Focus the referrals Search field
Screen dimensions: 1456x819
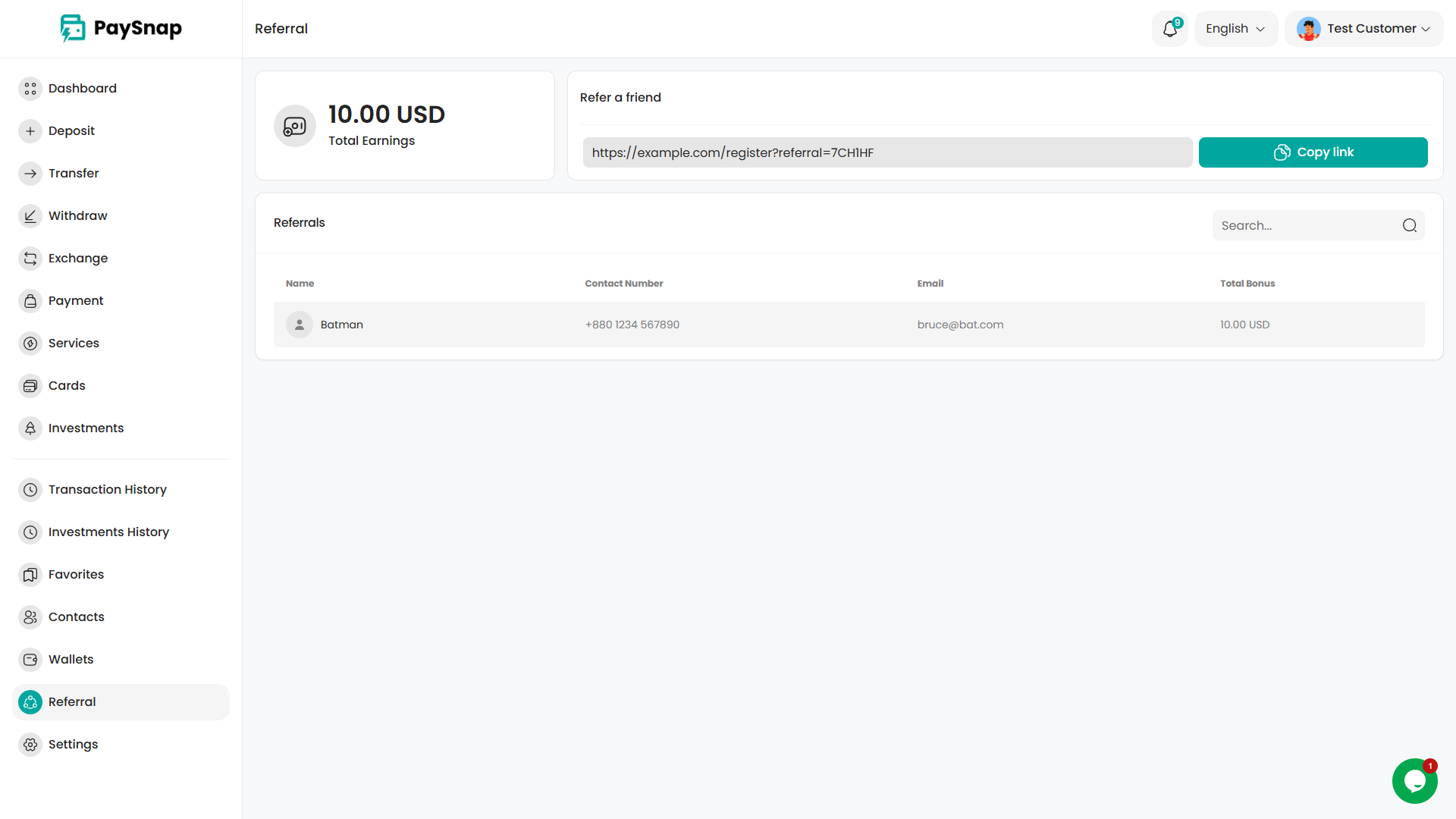click(1306, 225)
